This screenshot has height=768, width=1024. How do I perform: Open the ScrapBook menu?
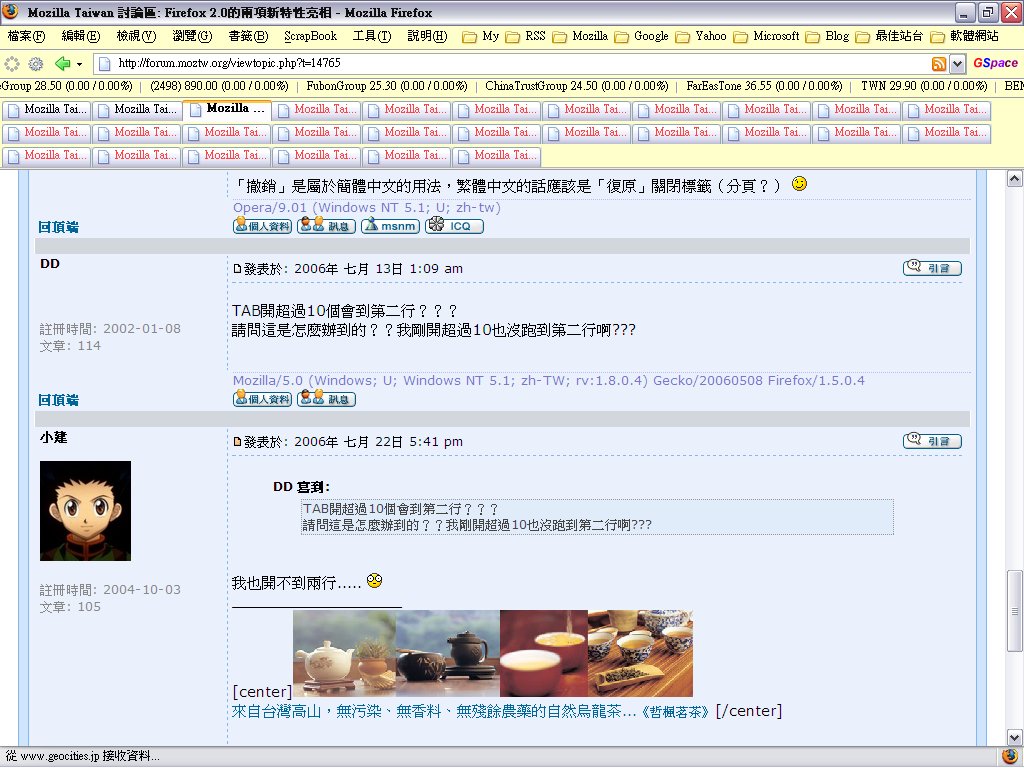point(310,36)
